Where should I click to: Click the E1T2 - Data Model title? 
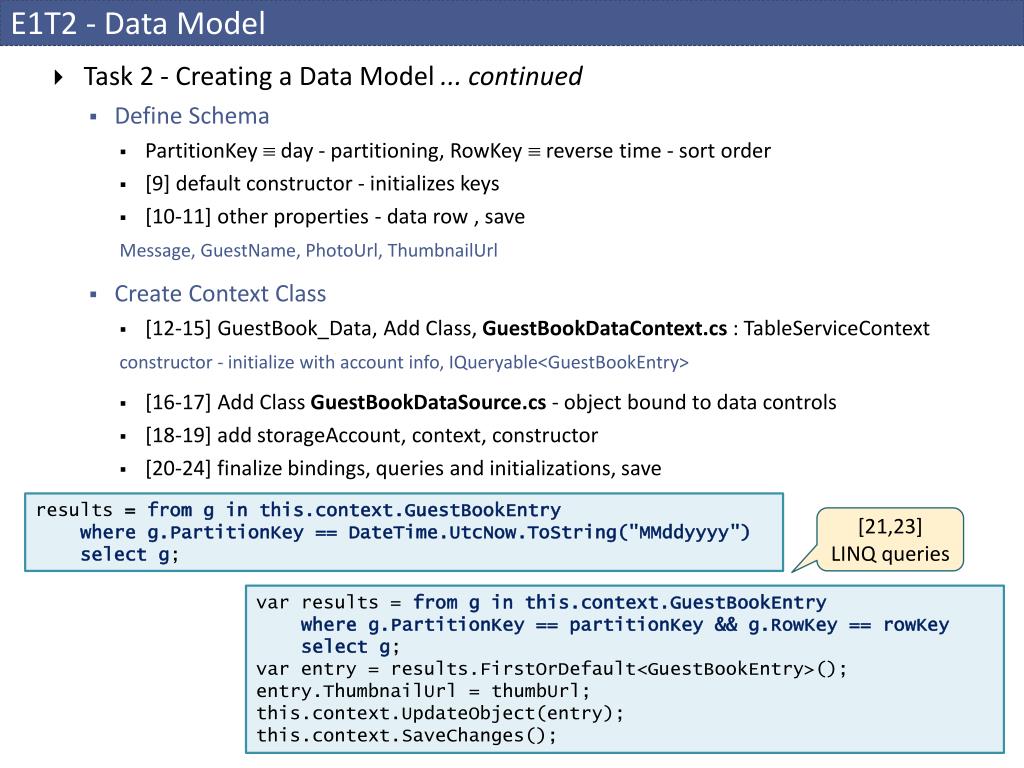[138, 24]
